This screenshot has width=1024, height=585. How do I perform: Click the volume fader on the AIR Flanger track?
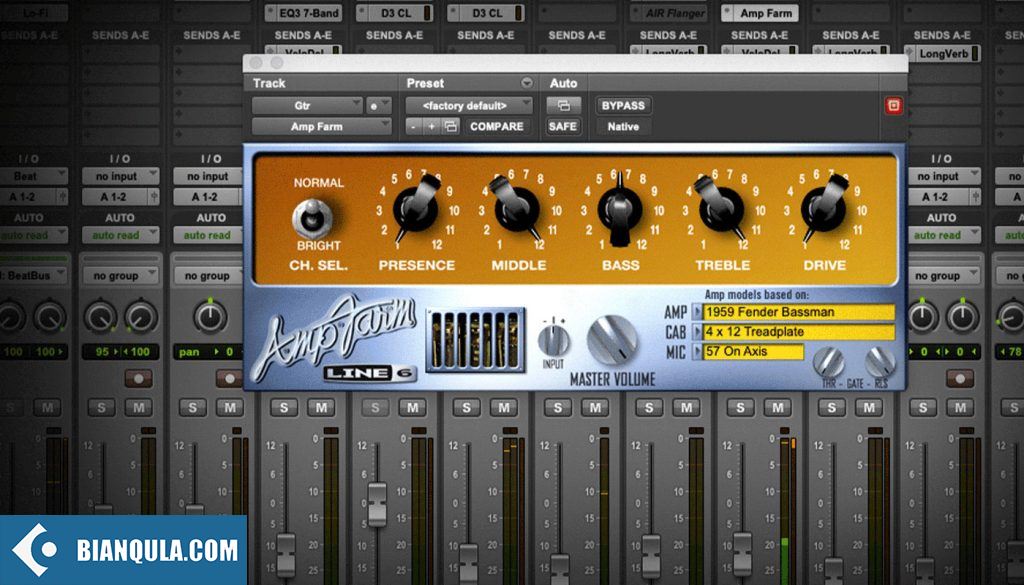650,556
